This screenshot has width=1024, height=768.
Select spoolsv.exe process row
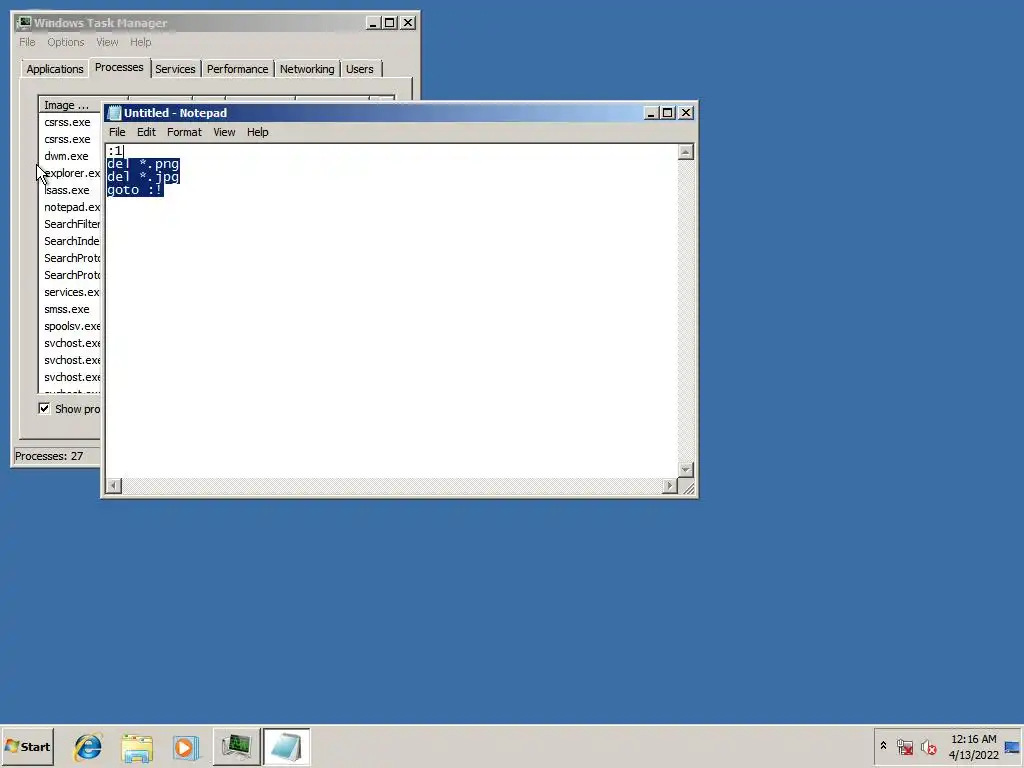(x=70, y=326)
